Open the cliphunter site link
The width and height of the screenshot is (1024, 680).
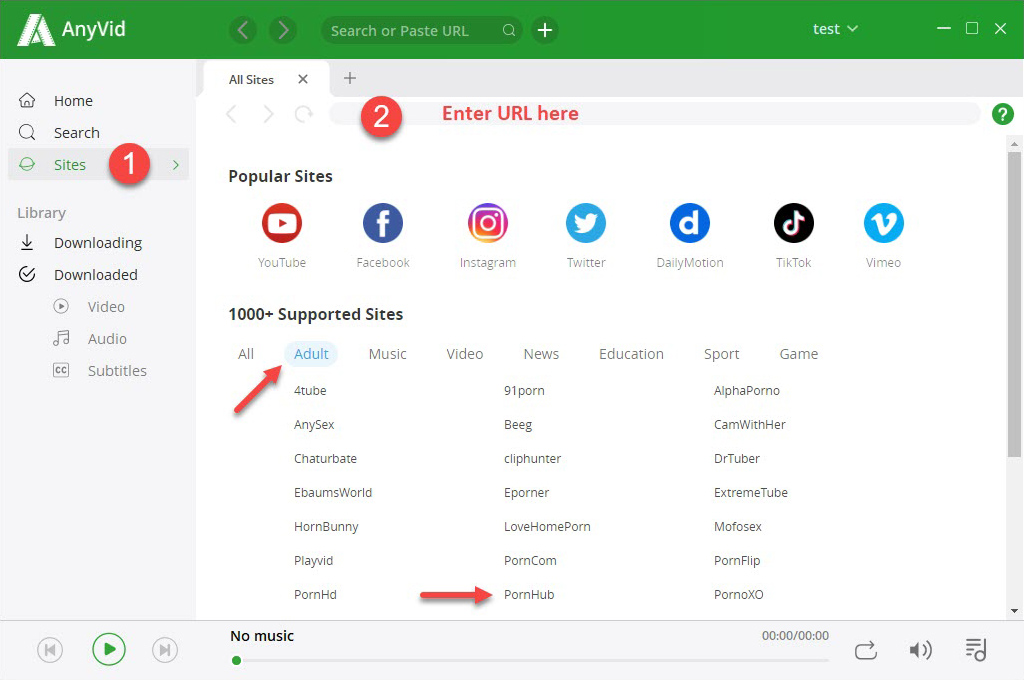click(x=532, y=459)
